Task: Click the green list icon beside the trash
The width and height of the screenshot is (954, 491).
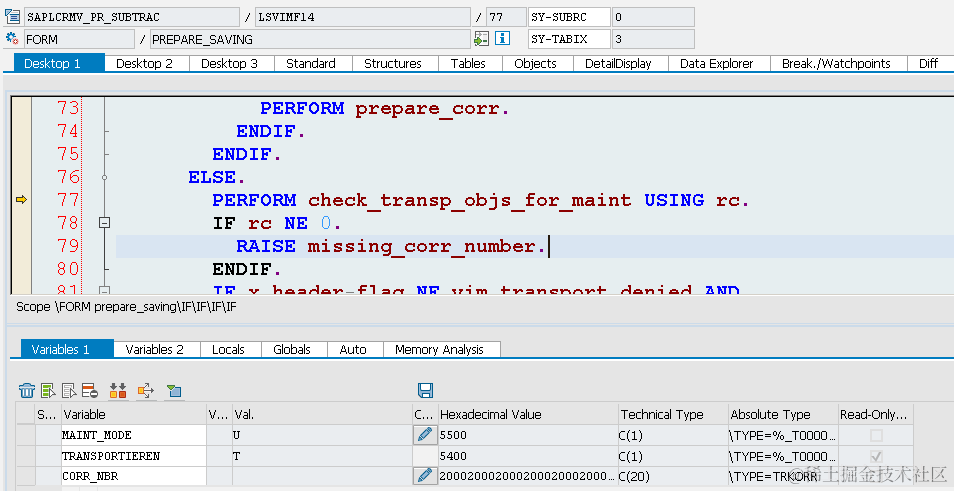Action: [x=48, y=391]
